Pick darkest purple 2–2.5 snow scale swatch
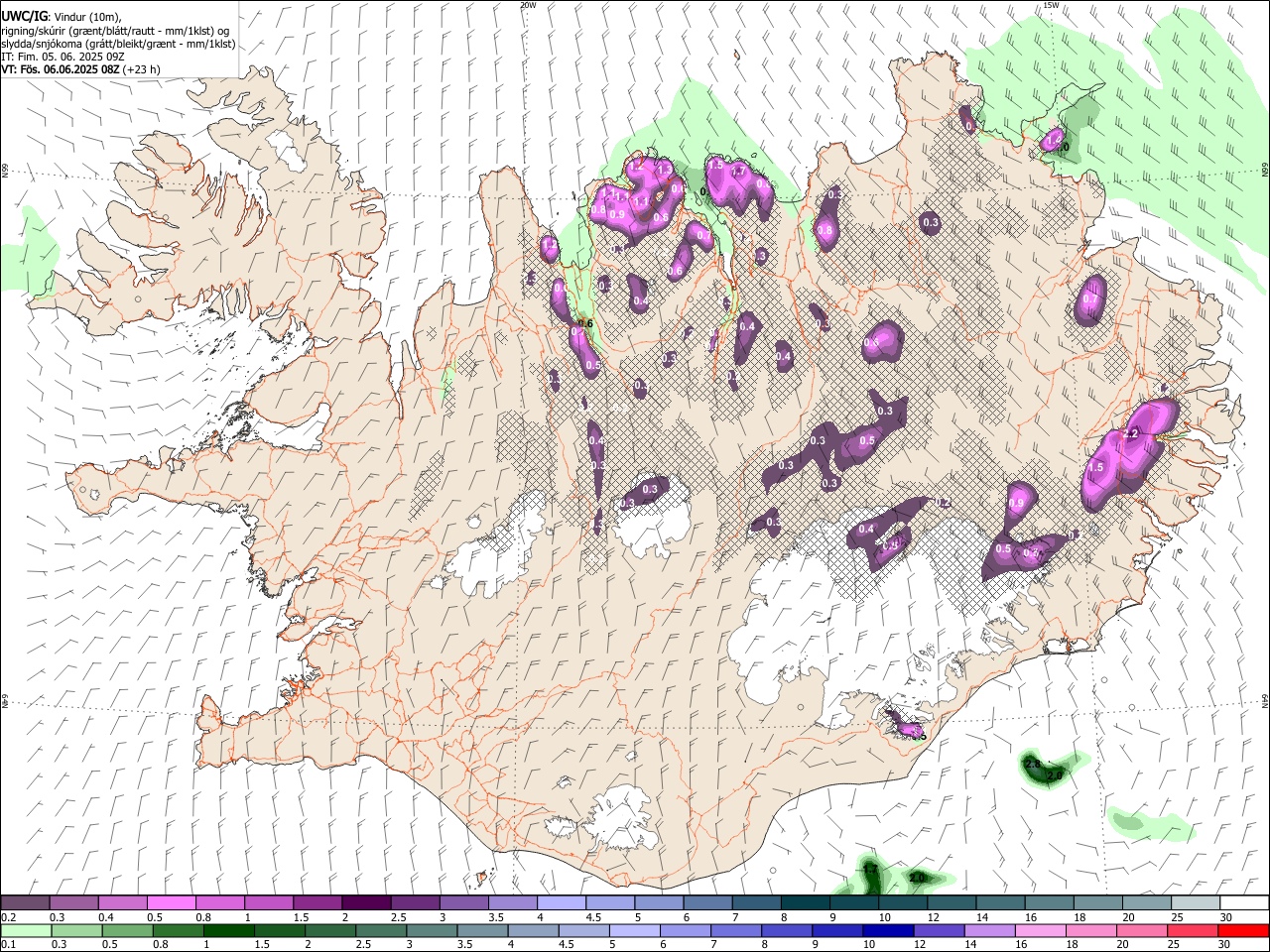1270x952 pixels. point(365,903)
